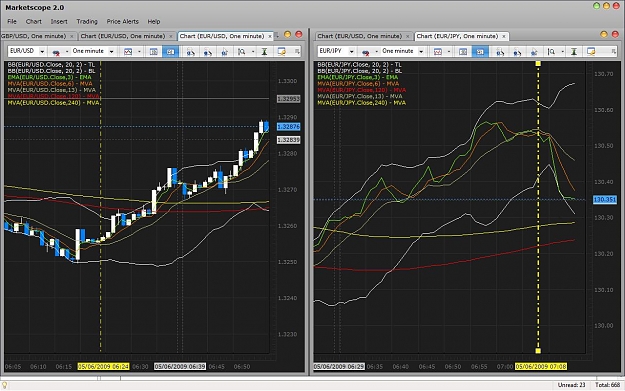Screen dimensions: 625x391
Task: Click the 05/06/2009 07:08 date marker
Action: point(541,366)
